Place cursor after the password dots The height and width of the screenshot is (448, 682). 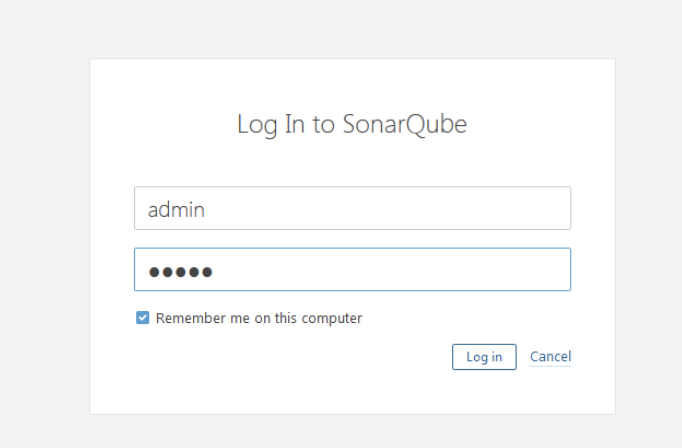pyautogui.click(x=214, y=272)
